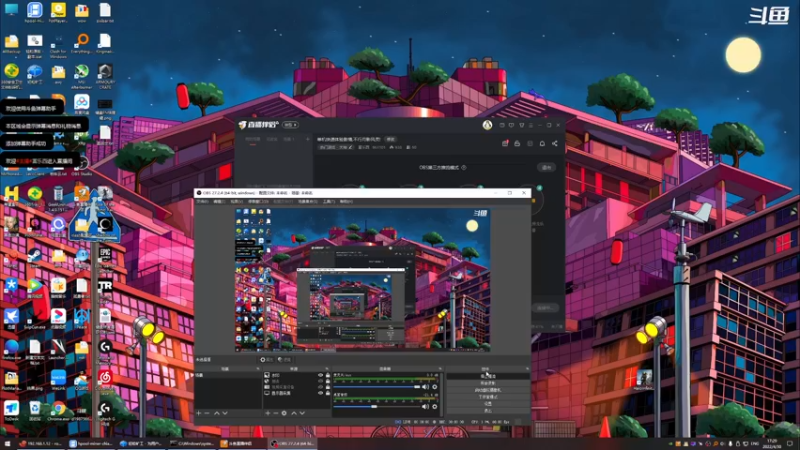Image resolution: width=800 pixels, height=450 pixels.
Task: Mute the desktop audio channel speaker
Action: (x=425, y=387)
